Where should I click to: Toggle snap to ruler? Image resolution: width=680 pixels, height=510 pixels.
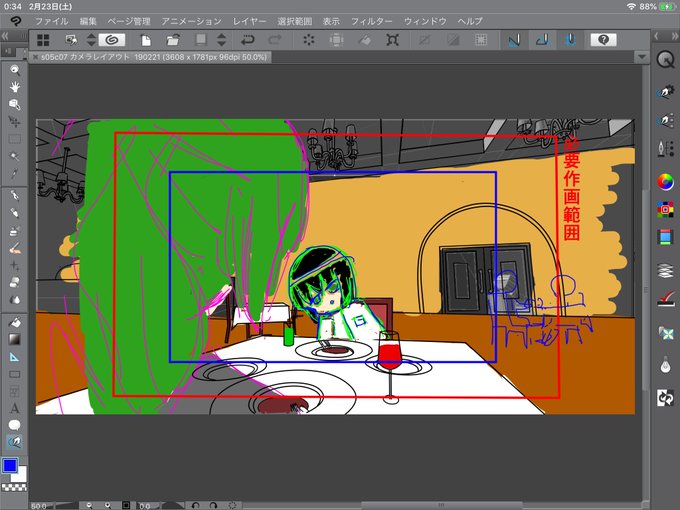[x=514, y=40]
